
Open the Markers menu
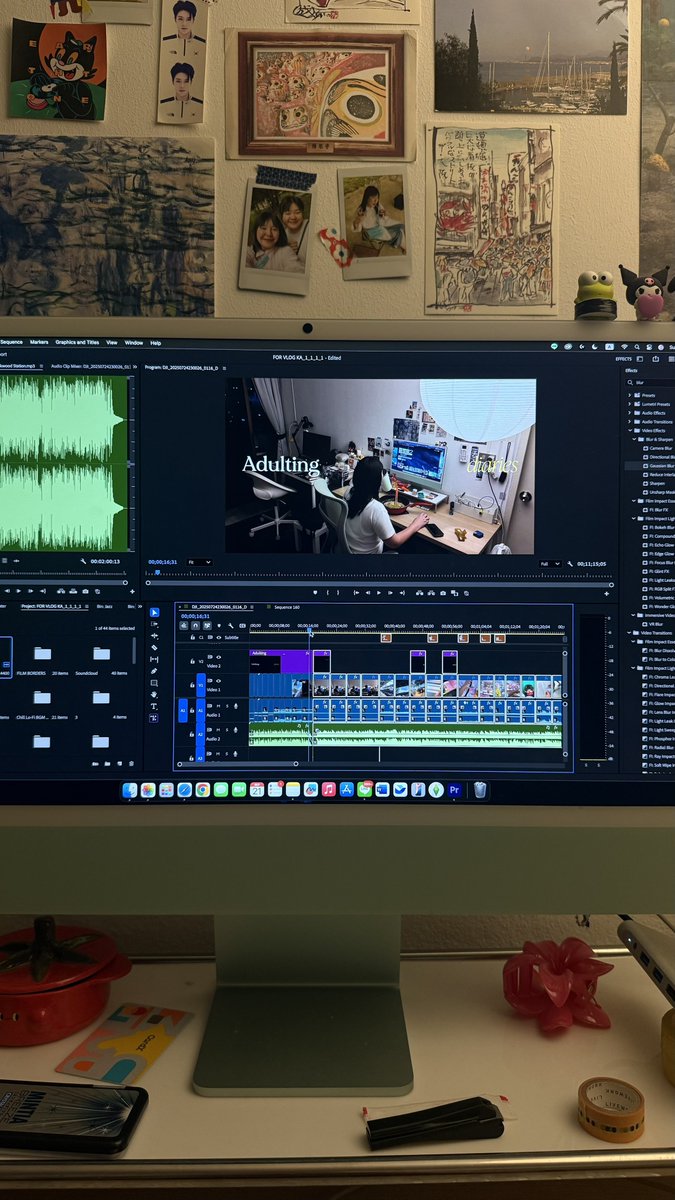[39, 342]
